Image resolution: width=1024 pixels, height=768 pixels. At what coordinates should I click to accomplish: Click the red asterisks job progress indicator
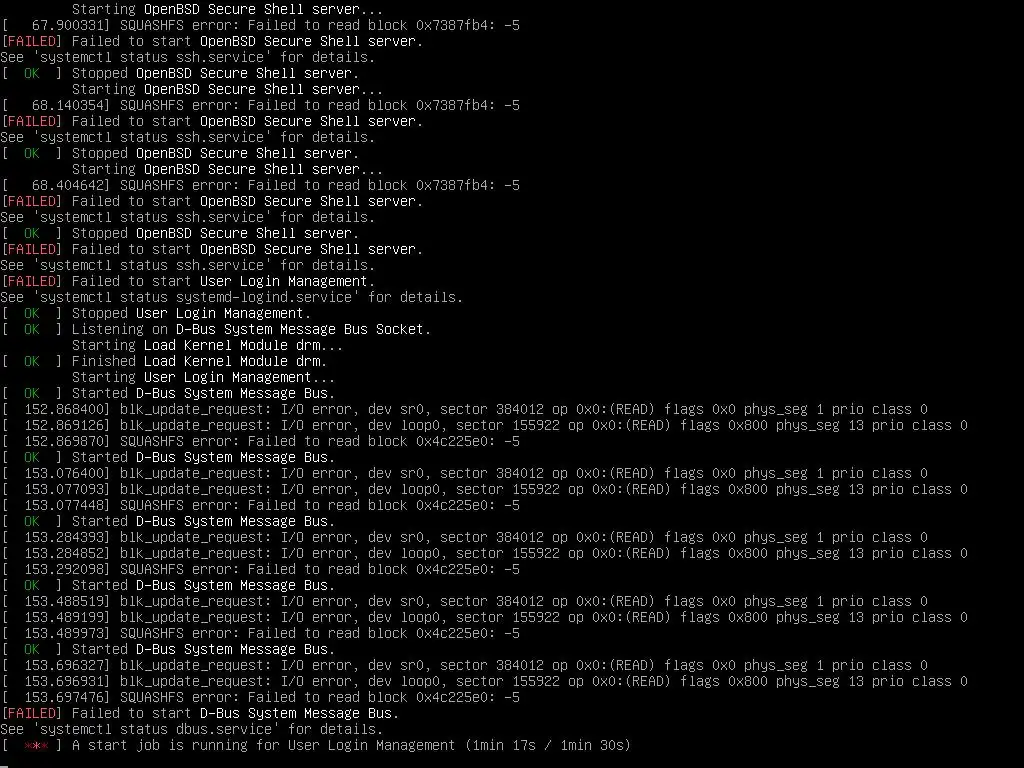pyautogui.click(x=36, y=745)
